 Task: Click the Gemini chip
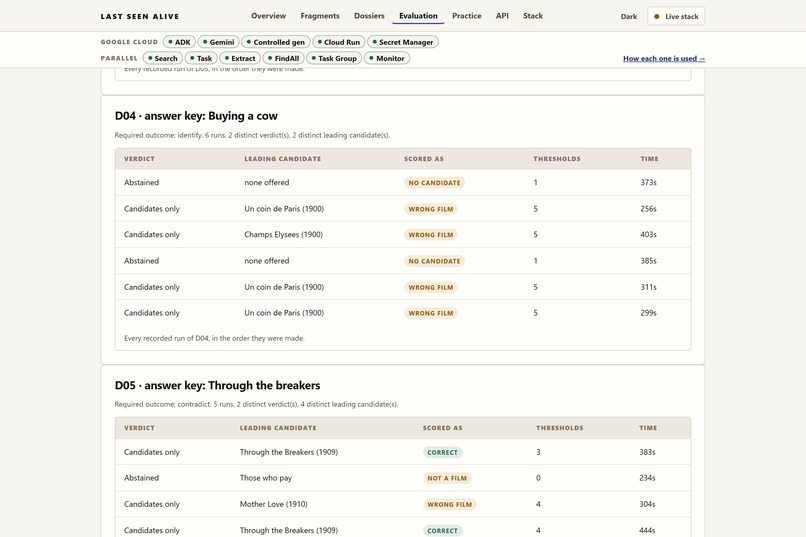[x=218, y=42]
